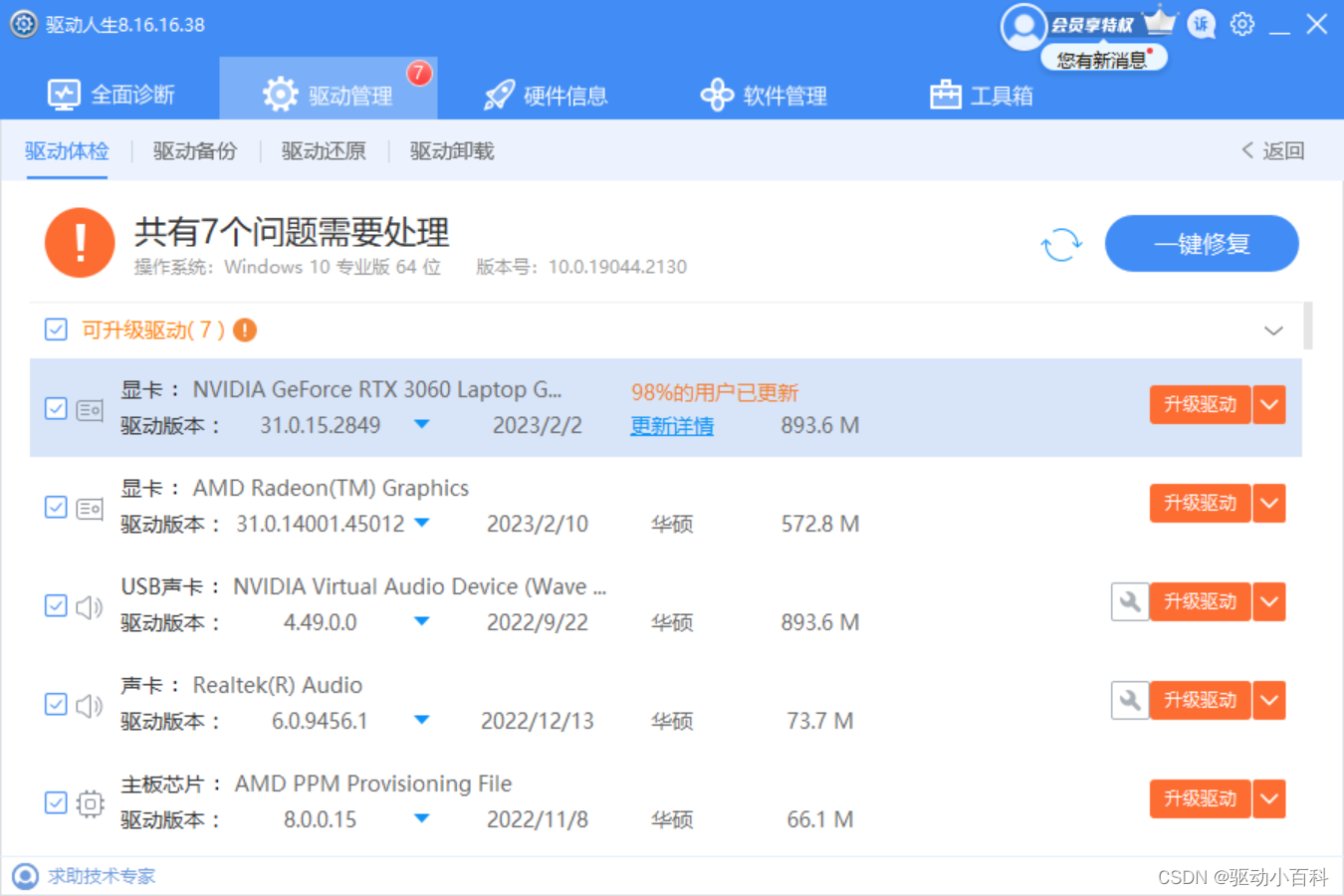Click the 会员享特权 banner
Viewport: 1344px width, 896px height.
tap(1092, 25)
